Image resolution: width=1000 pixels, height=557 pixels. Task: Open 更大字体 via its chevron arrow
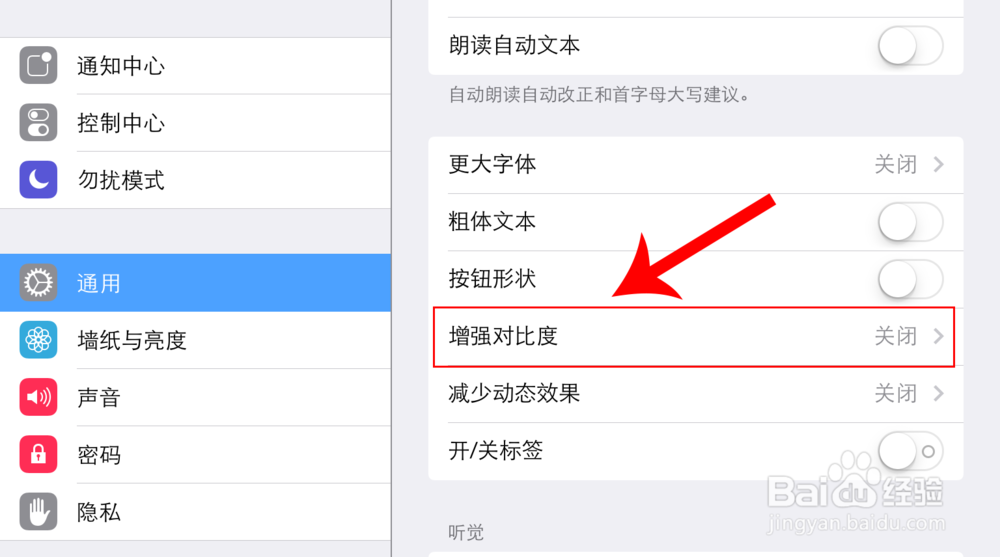tap(938, 165)
